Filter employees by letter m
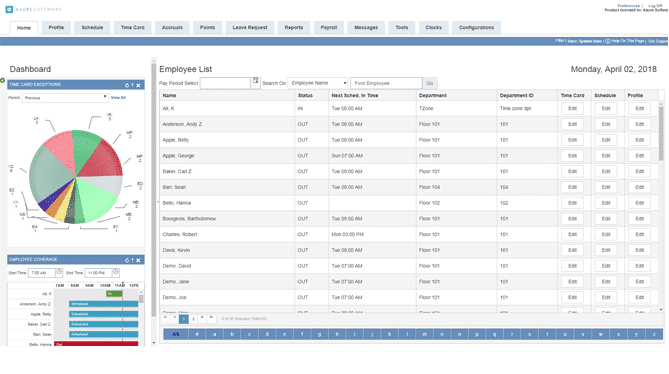The width and height of the screenshot is (669, 374). [425, 334]
